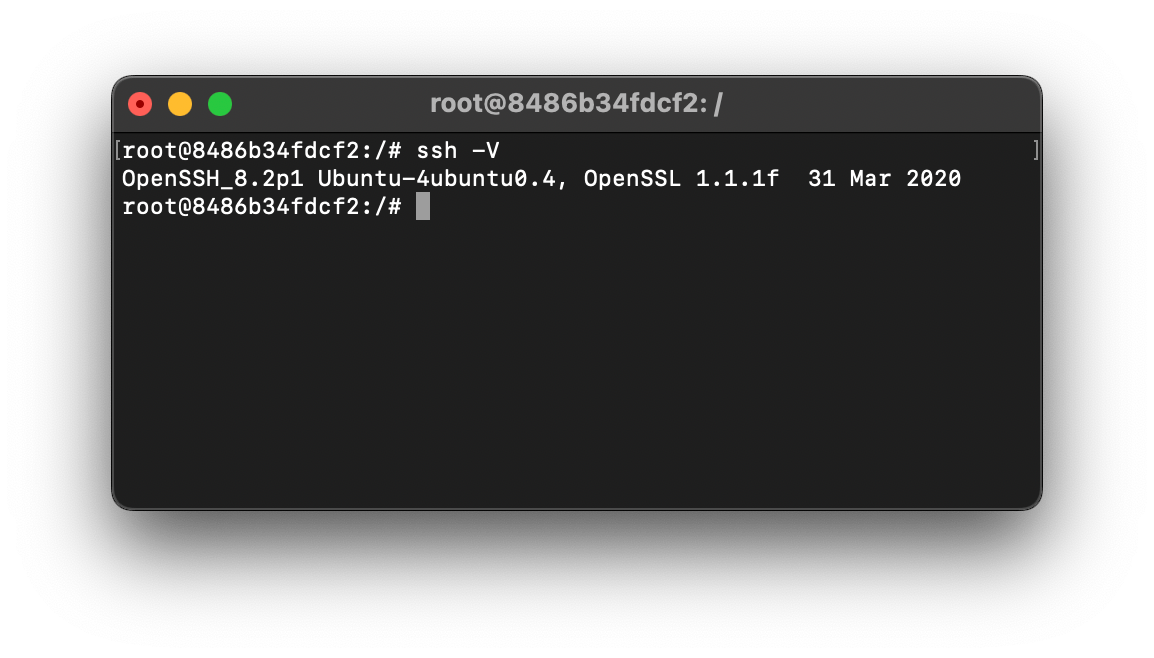Click the red close traffic light
The image size is (1154, 658).
pos(139,103)
